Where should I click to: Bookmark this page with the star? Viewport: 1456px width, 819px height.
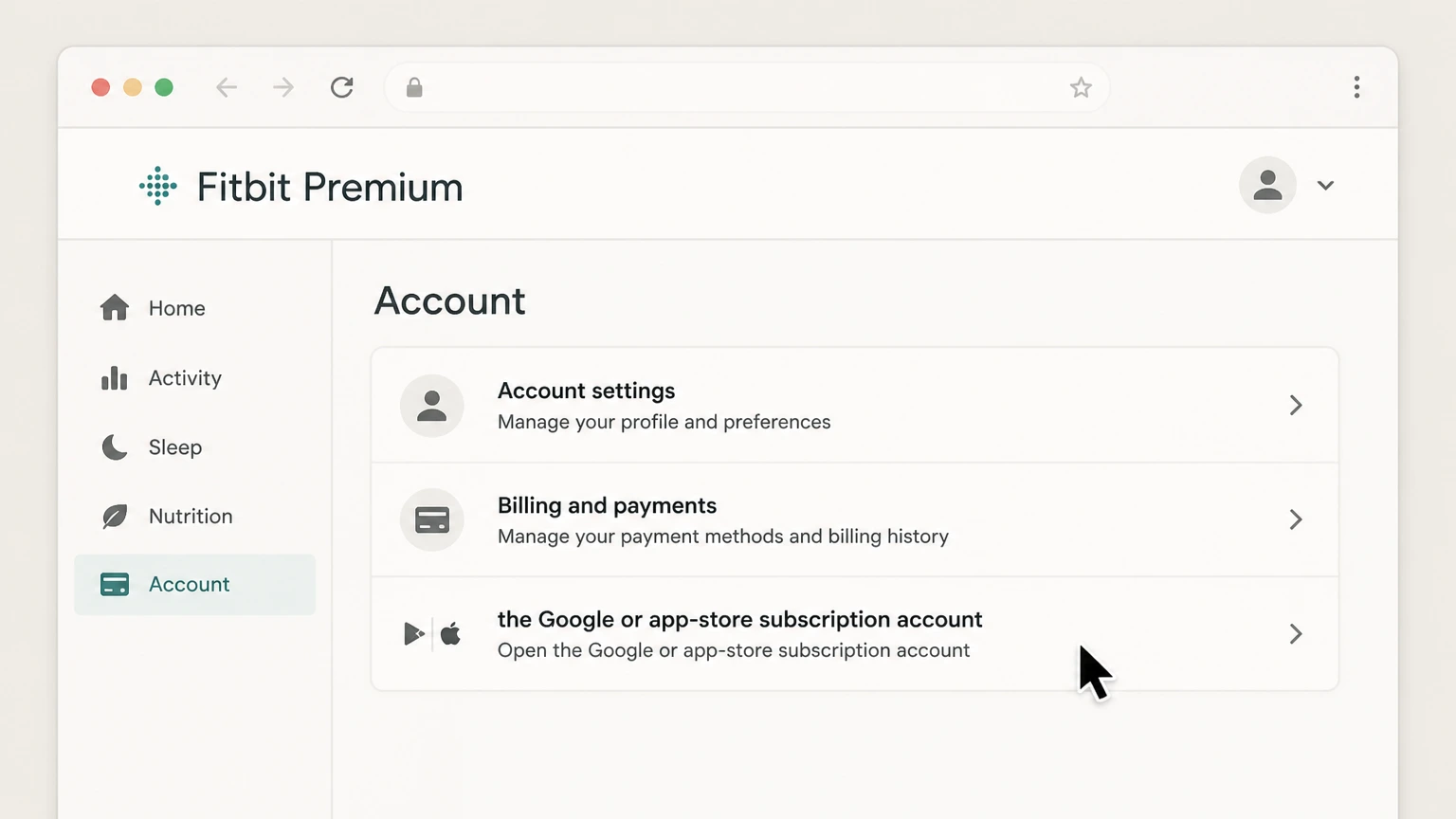pos(1081,87)
